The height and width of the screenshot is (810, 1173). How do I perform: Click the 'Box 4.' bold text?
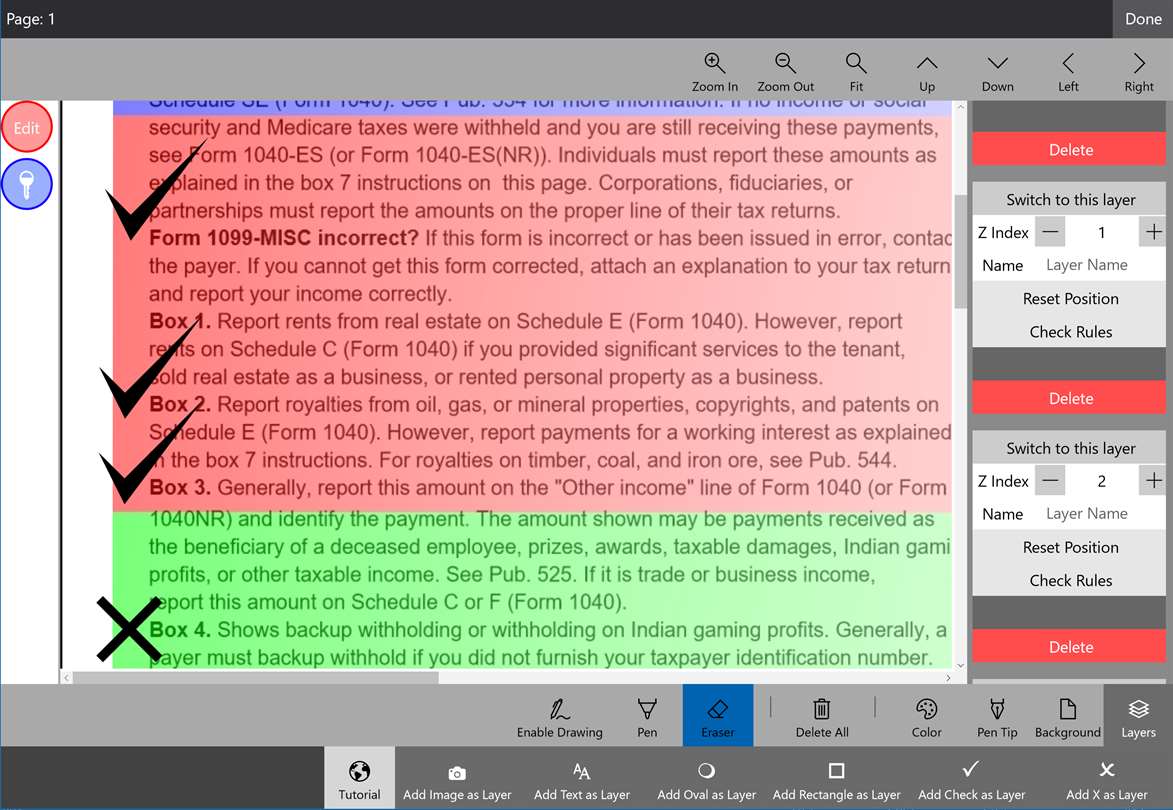click(x=180, y=630)
